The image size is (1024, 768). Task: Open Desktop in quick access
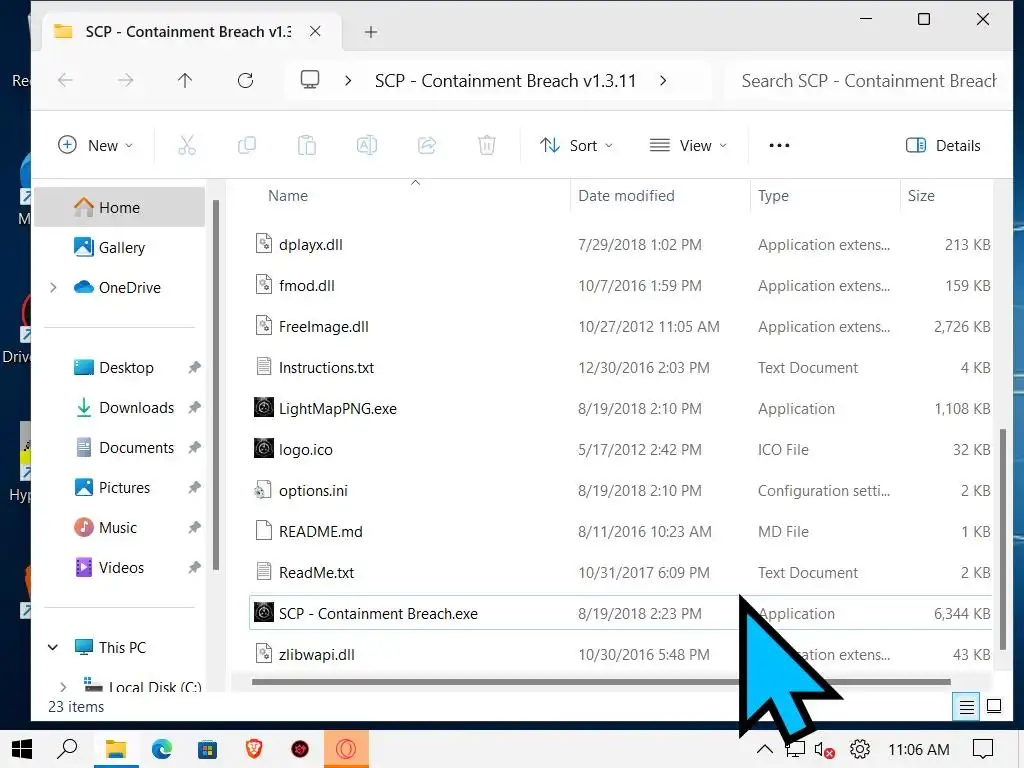coord(126,368)
